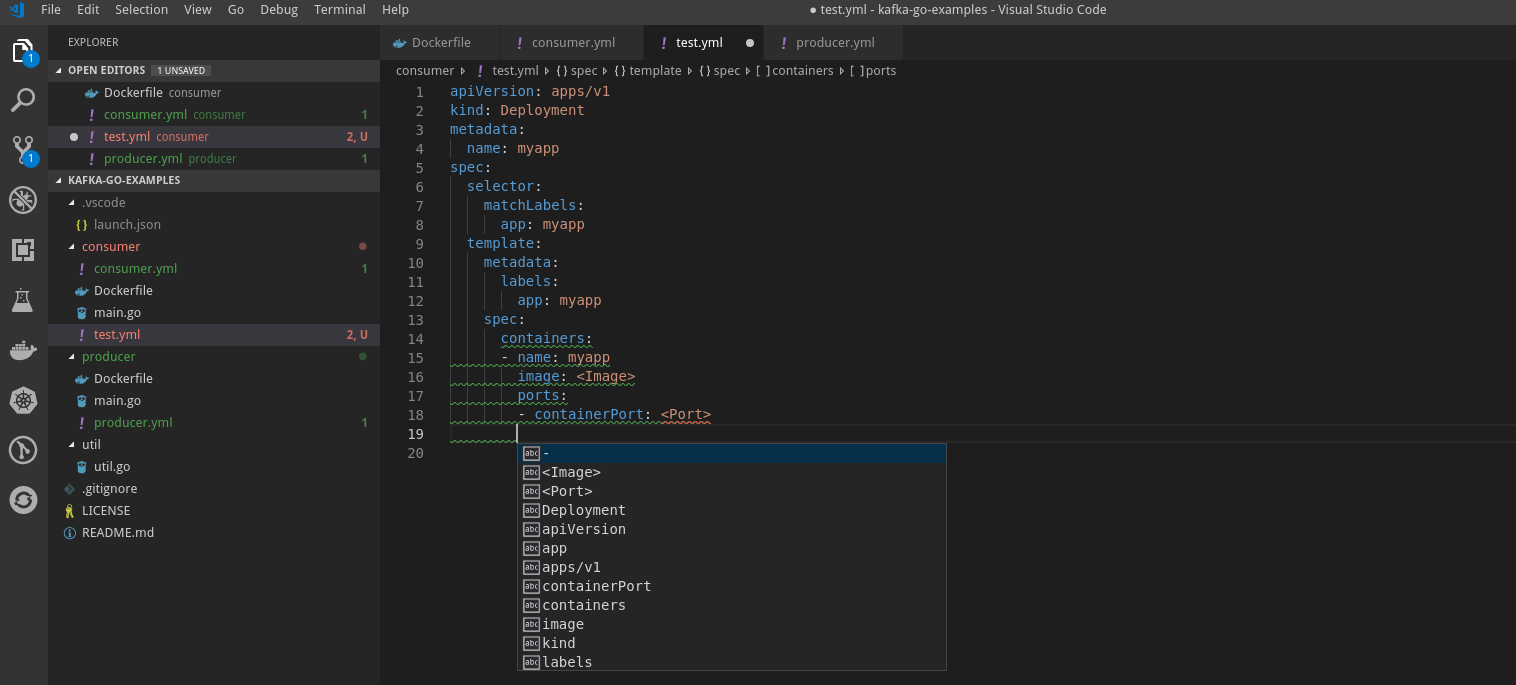Open the Selection menu
1516x685 pixels.
tap(141, 10)
